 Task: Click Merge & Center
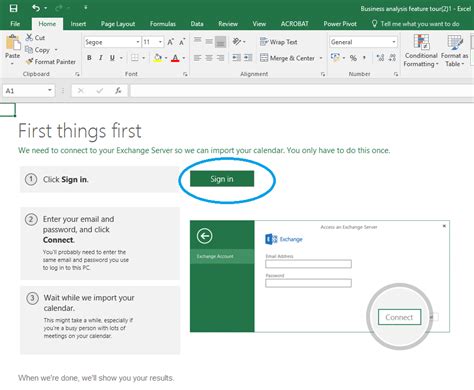pyautogui.click(x=287, y=58)
